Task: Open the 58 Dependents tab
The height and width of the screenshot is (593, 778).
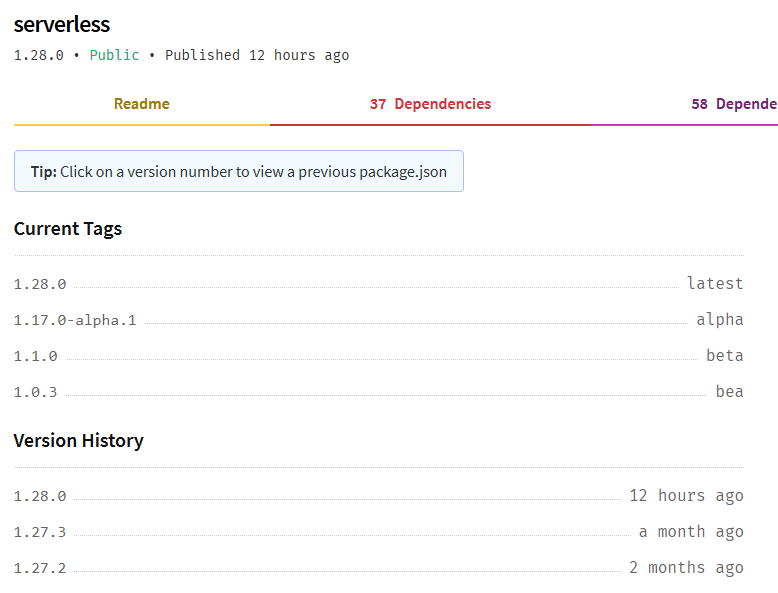Action: pos(733,104)
